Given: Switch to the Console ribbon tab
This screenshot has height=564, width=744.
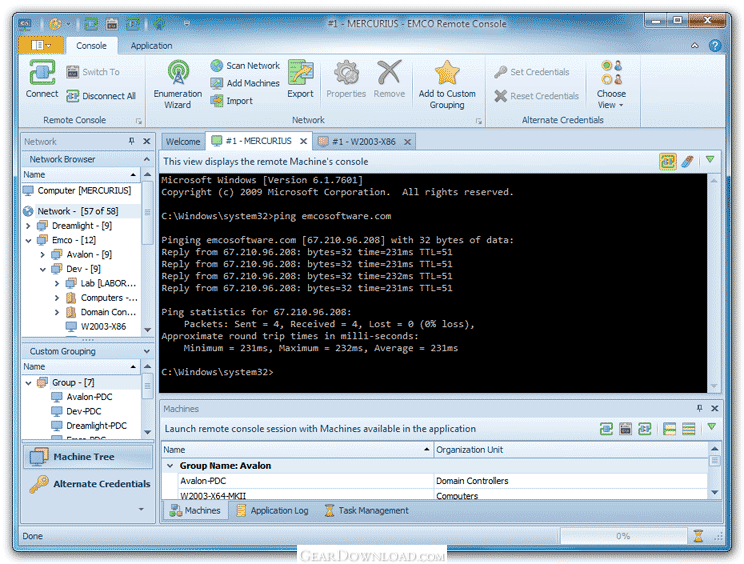Looking at the screenshot, I should click(91, 46).
